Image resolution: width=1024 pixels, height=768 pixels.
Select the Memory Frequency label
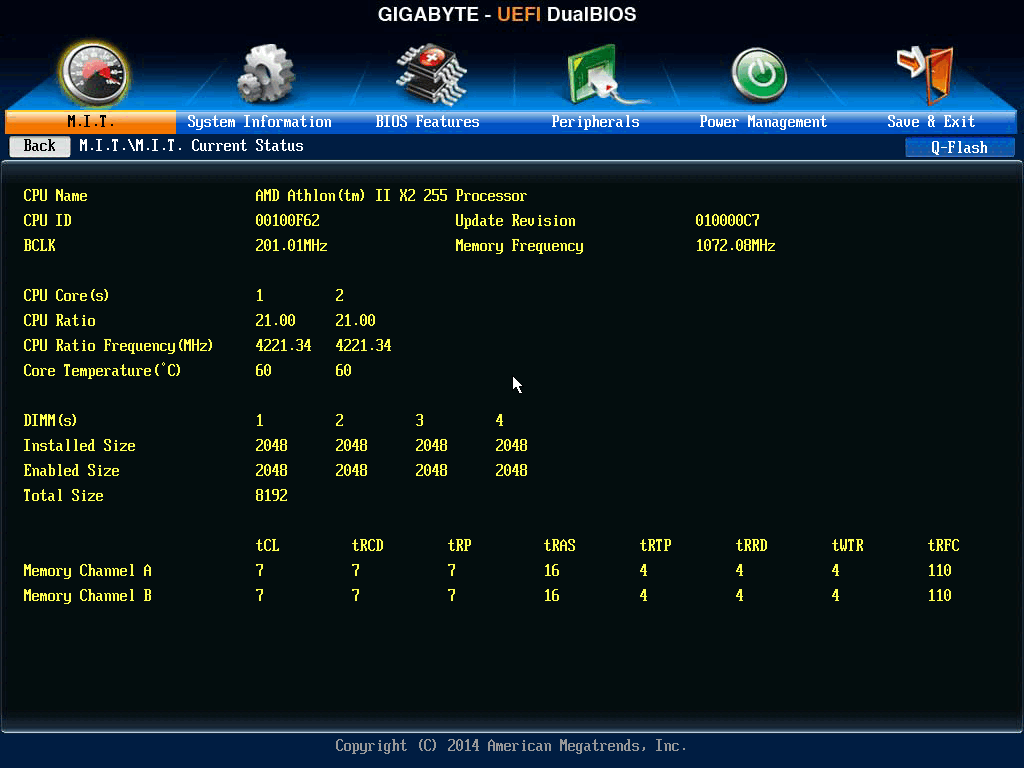coord(519,246)
